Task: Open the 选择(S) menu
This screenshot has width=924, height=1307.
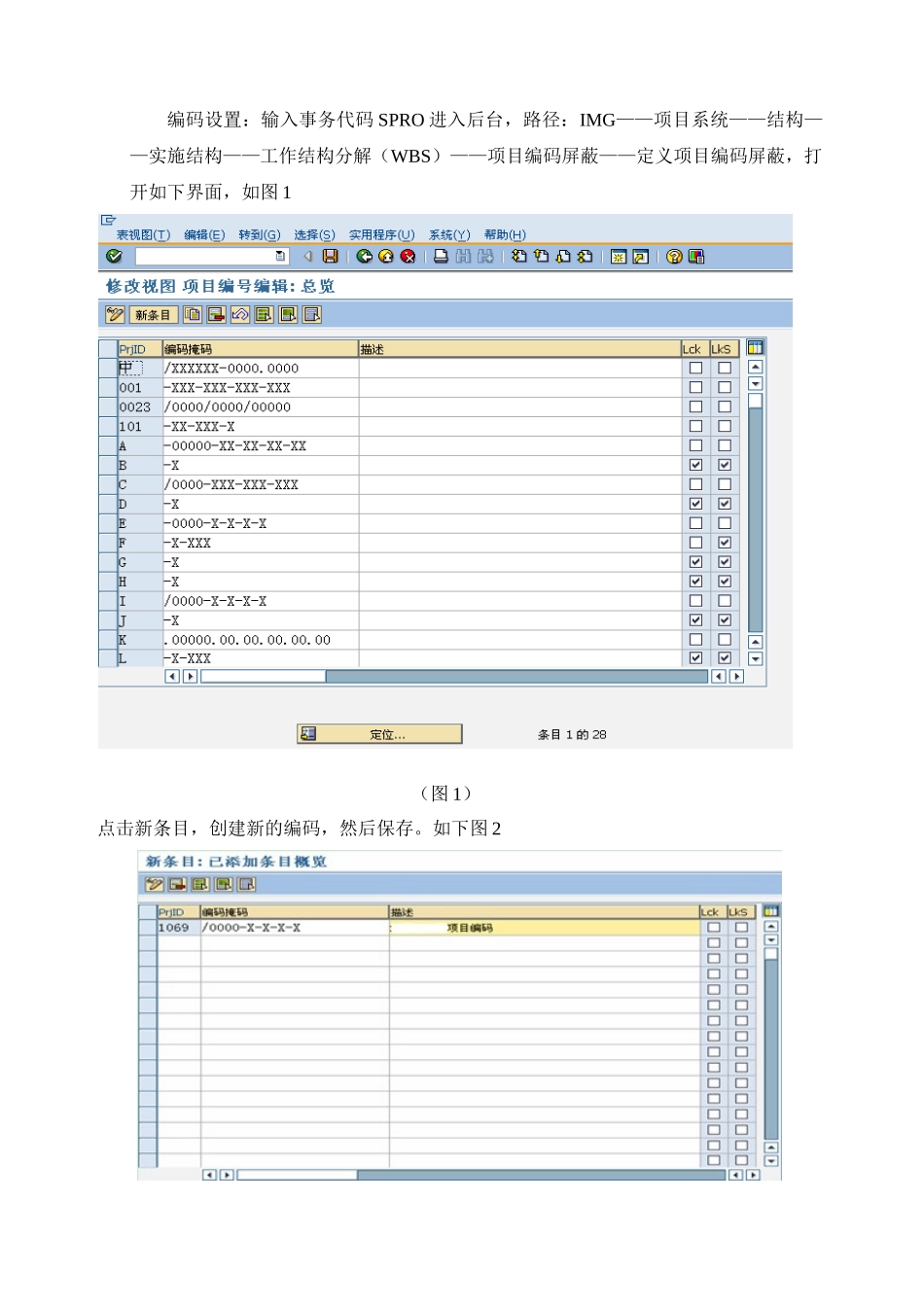Action: point(314,234)
